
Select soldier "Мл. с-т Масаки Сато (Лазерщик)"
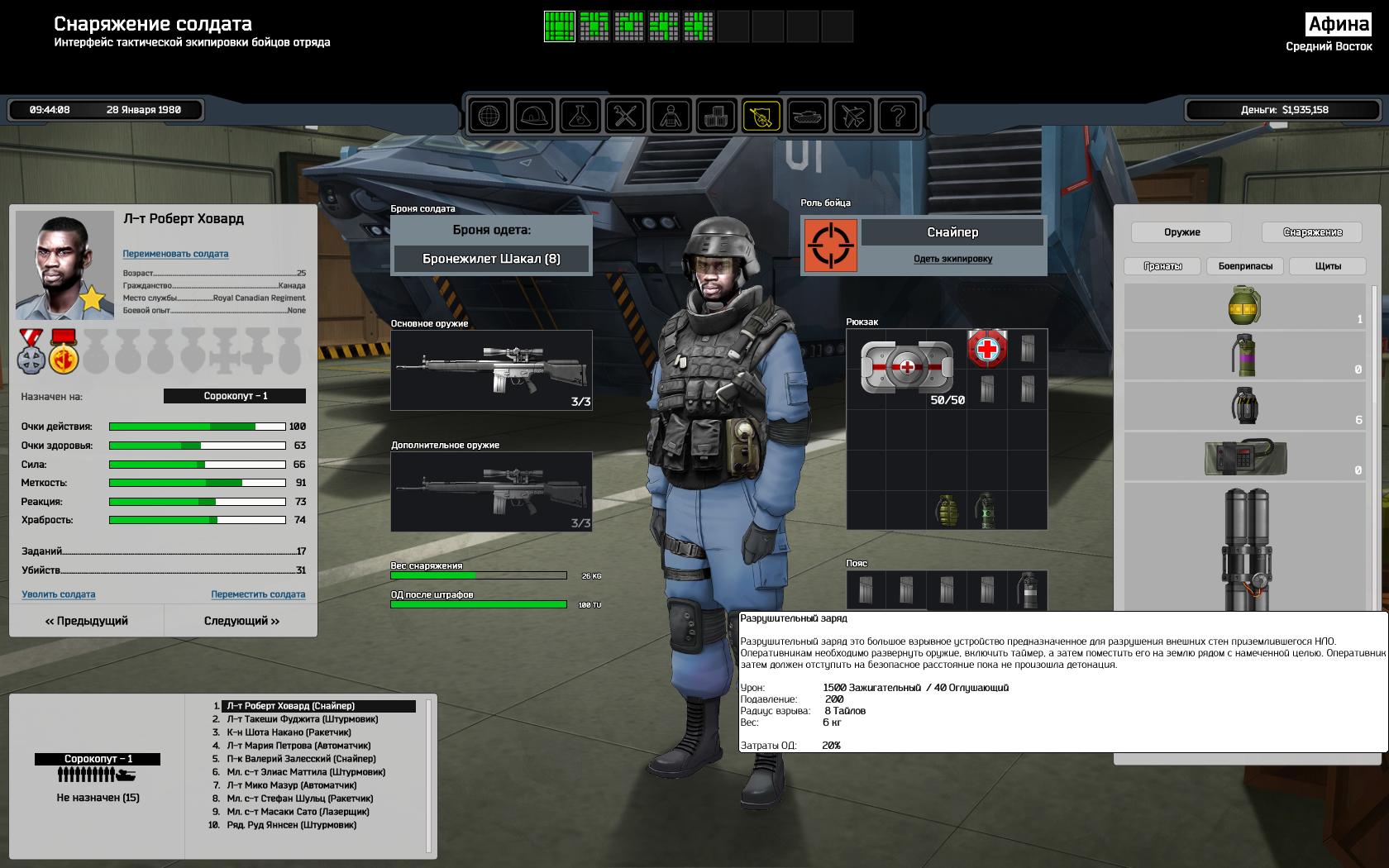pos(298,812)
